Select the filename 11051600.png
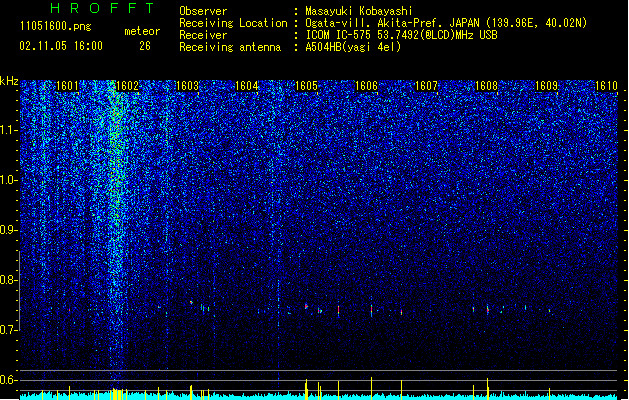 (x=56, y=27)
